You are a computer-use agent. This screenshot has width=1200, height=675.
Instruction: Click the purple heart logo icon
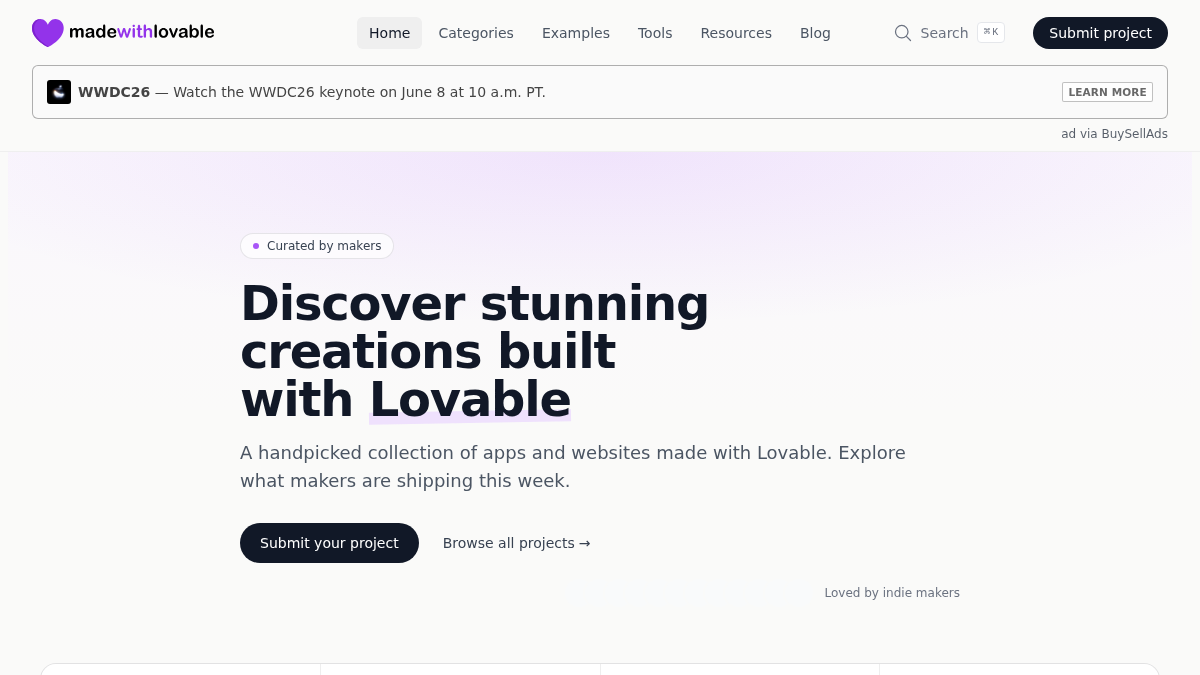click(x=48, y=33)
